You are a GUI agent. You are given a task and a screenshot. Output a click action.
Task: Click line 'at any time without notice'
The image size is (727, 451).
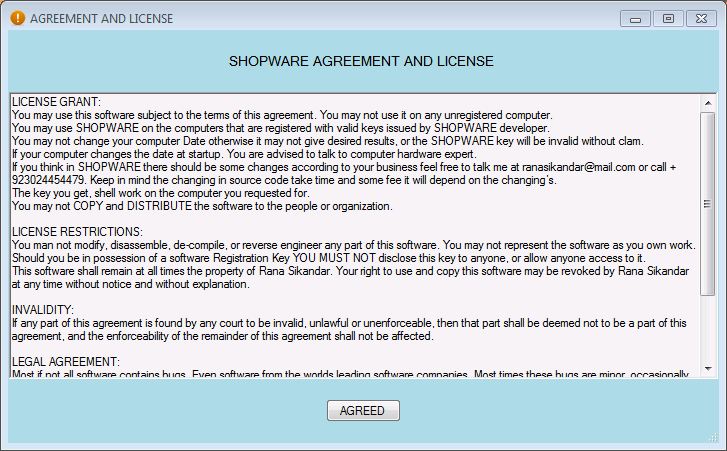click(130, 284)
